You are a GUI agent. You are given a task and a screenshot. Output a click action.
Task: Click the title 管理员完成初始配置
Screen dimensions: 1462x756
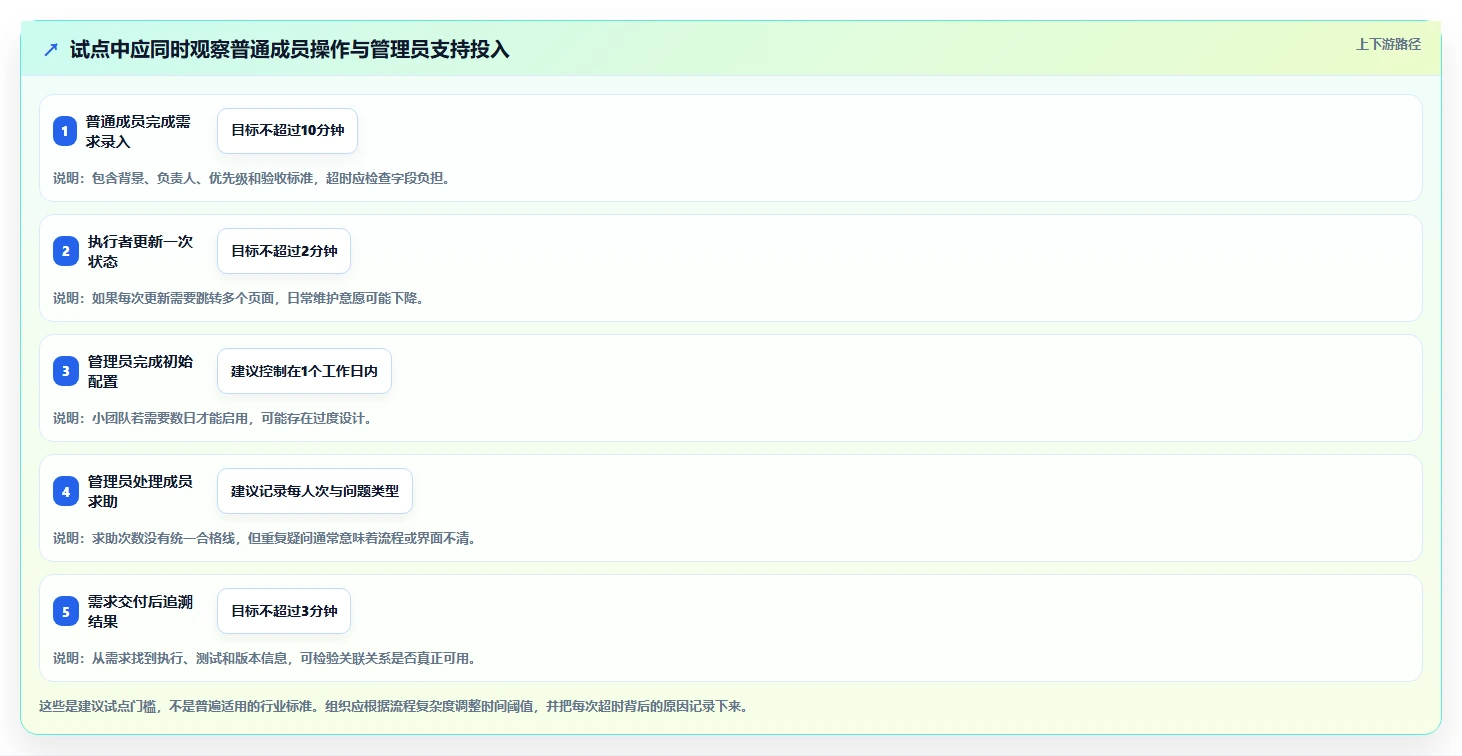(x=140, y=371)
